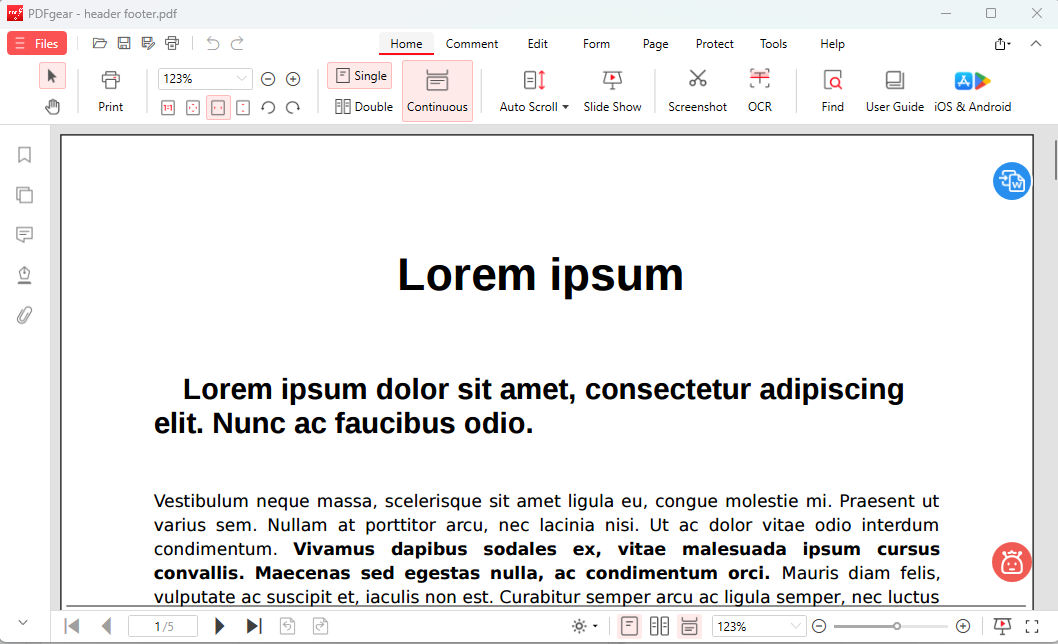
Task: Open the User Guide
Action: (x=895, y=91)
